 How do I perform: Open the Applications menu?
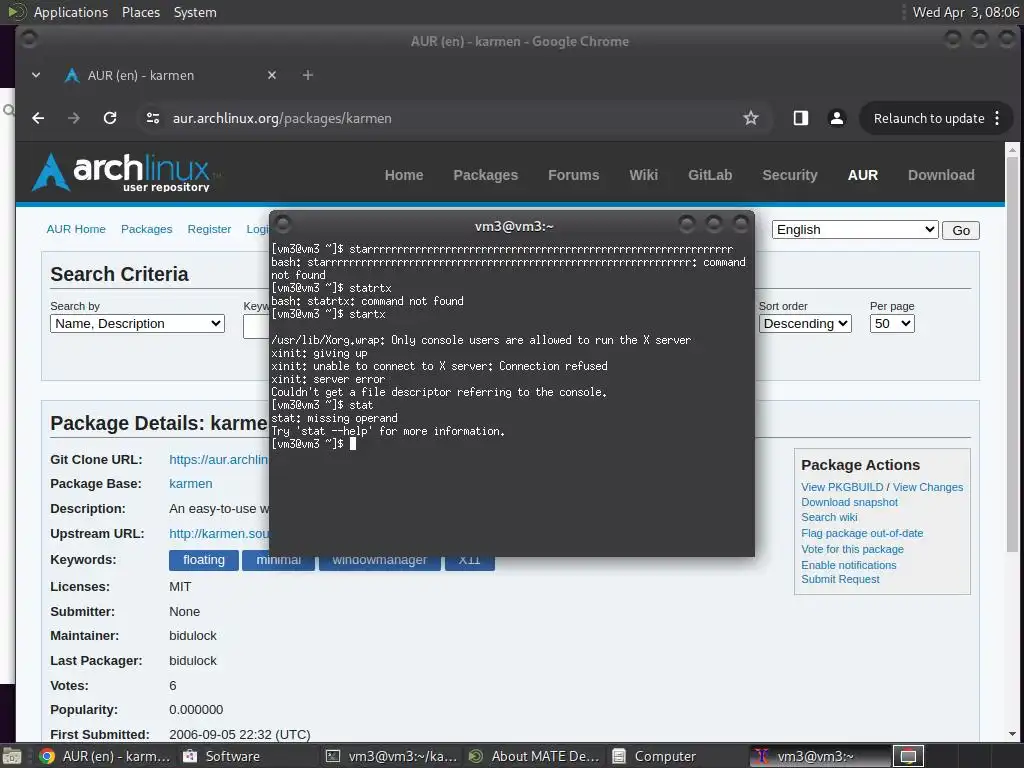[71, 12]
